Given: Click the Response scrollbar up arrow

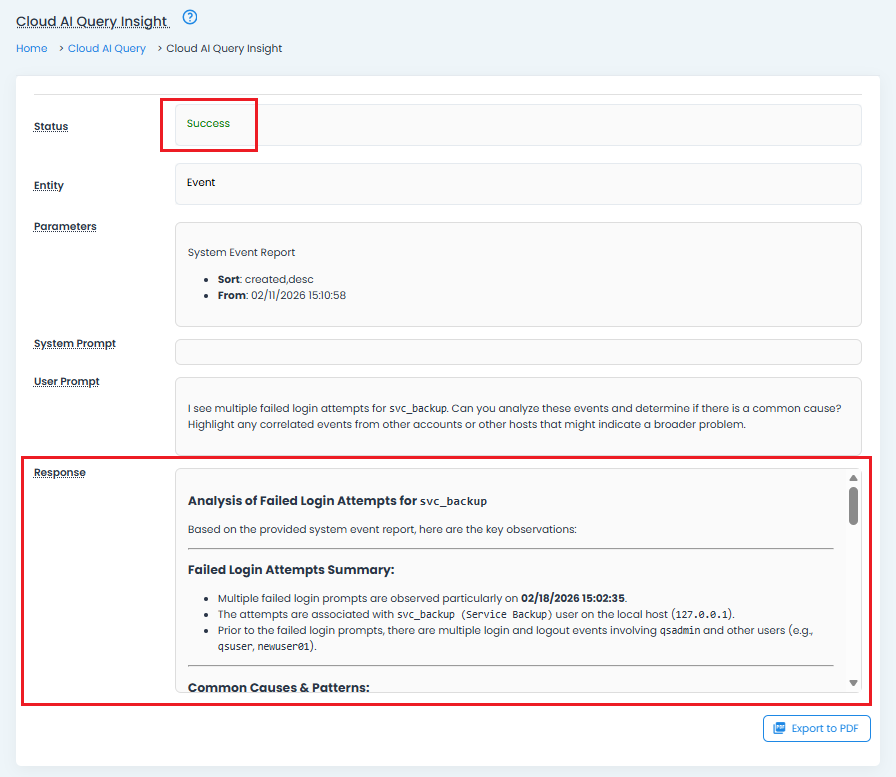Looking at the screenshot, I should [853, 478].
